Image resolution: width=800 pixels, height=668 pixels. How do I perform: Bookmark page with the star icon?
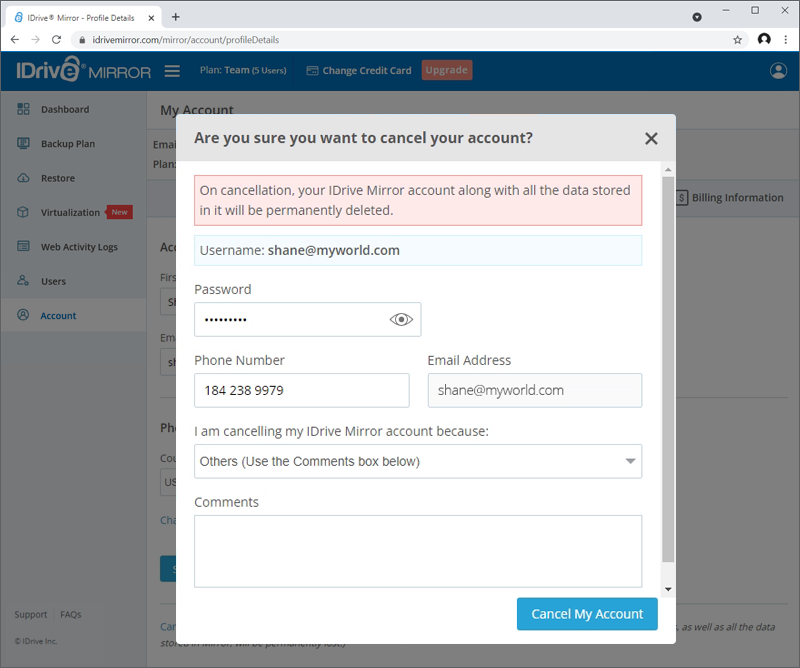click(x=737, y=40)
